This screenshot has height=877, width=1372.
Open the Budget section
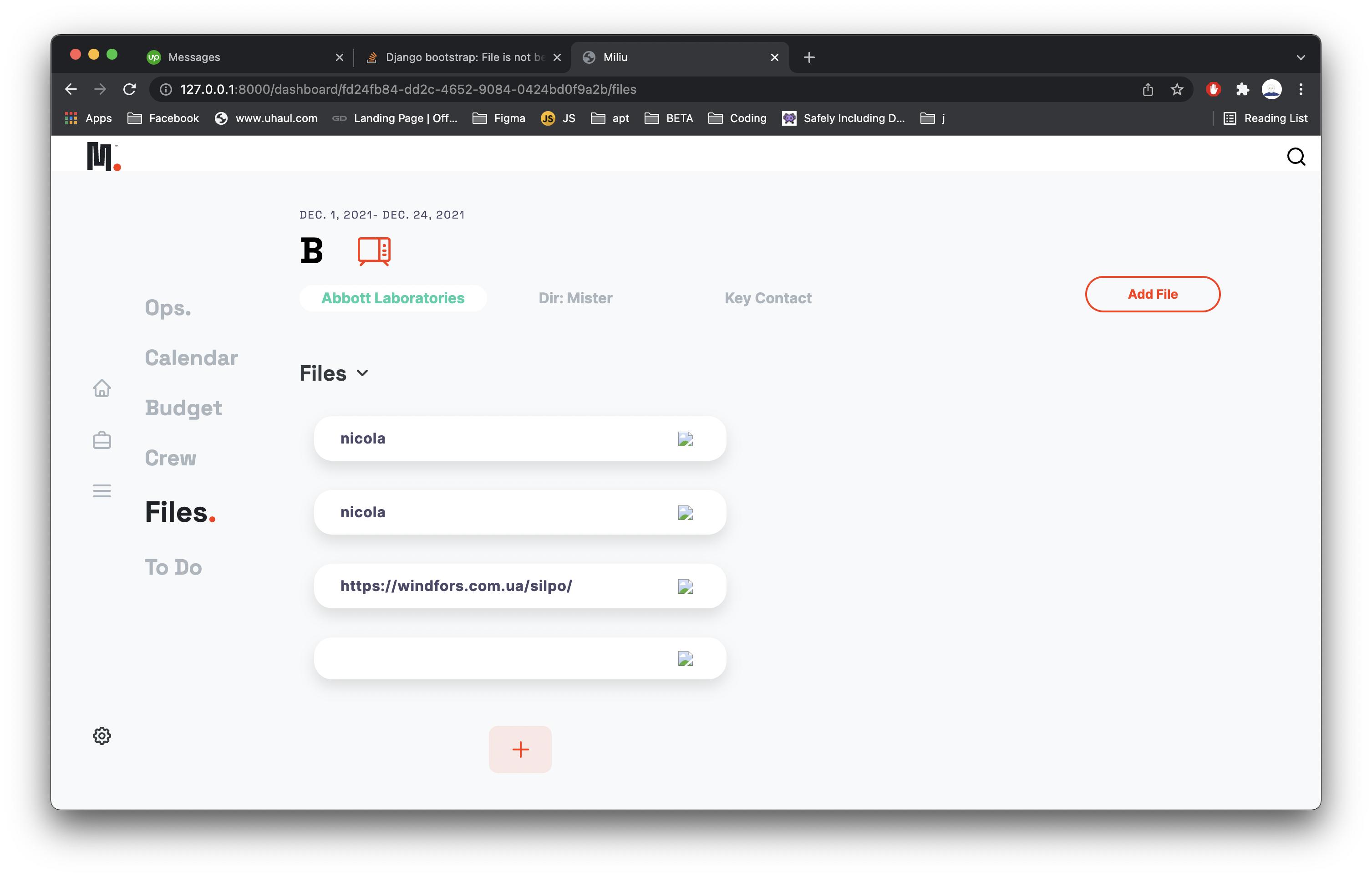tap(183, 408)
